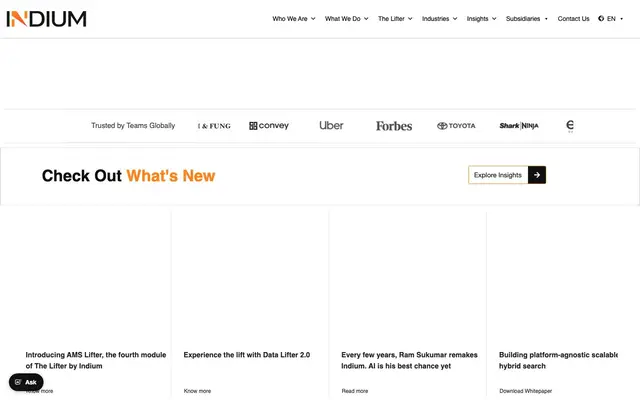
Task: Select the Trusted by Teams Globally text
Action: click(133, 126)
